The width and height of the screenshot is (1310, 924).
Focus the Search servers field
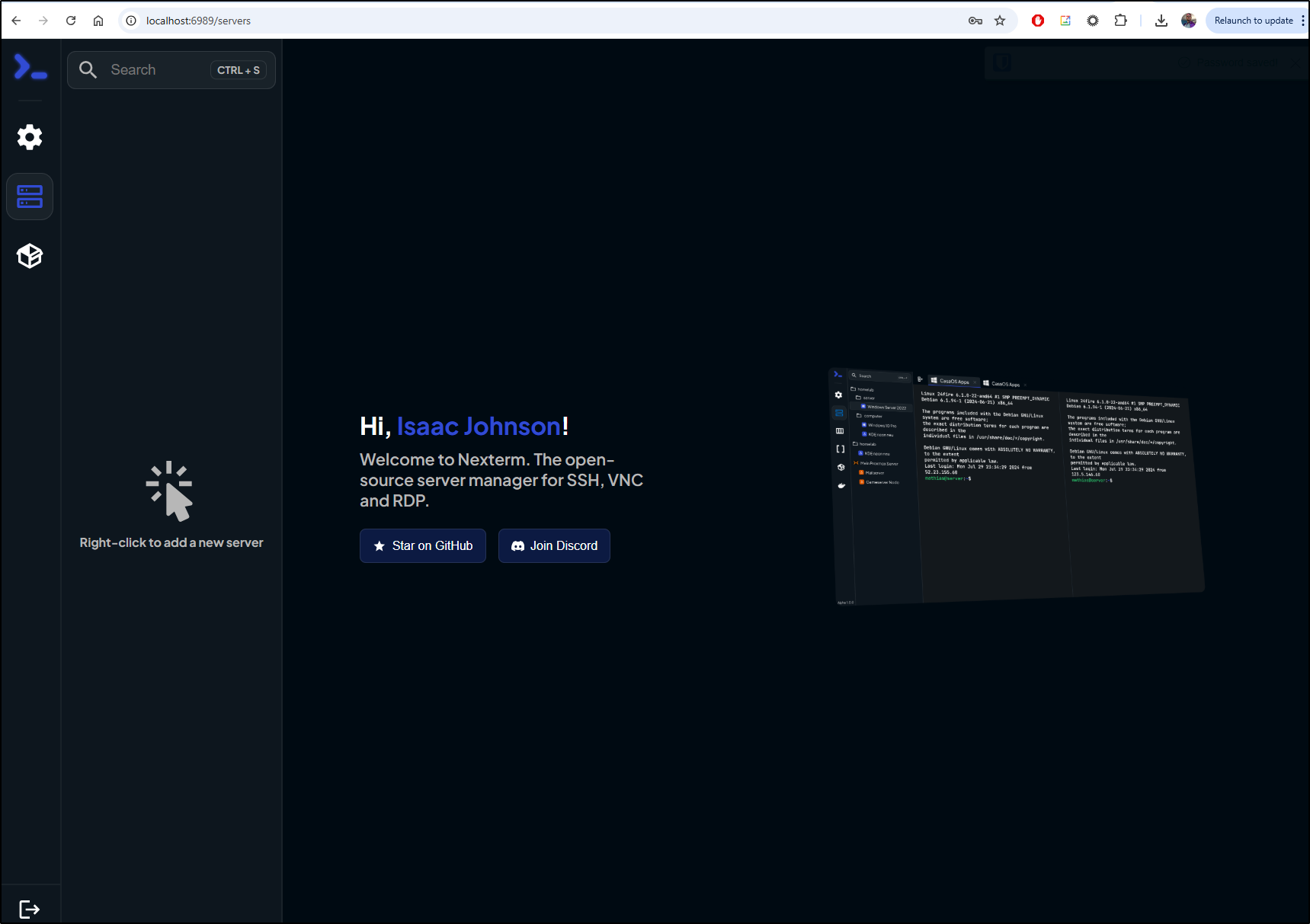[171, 70]
